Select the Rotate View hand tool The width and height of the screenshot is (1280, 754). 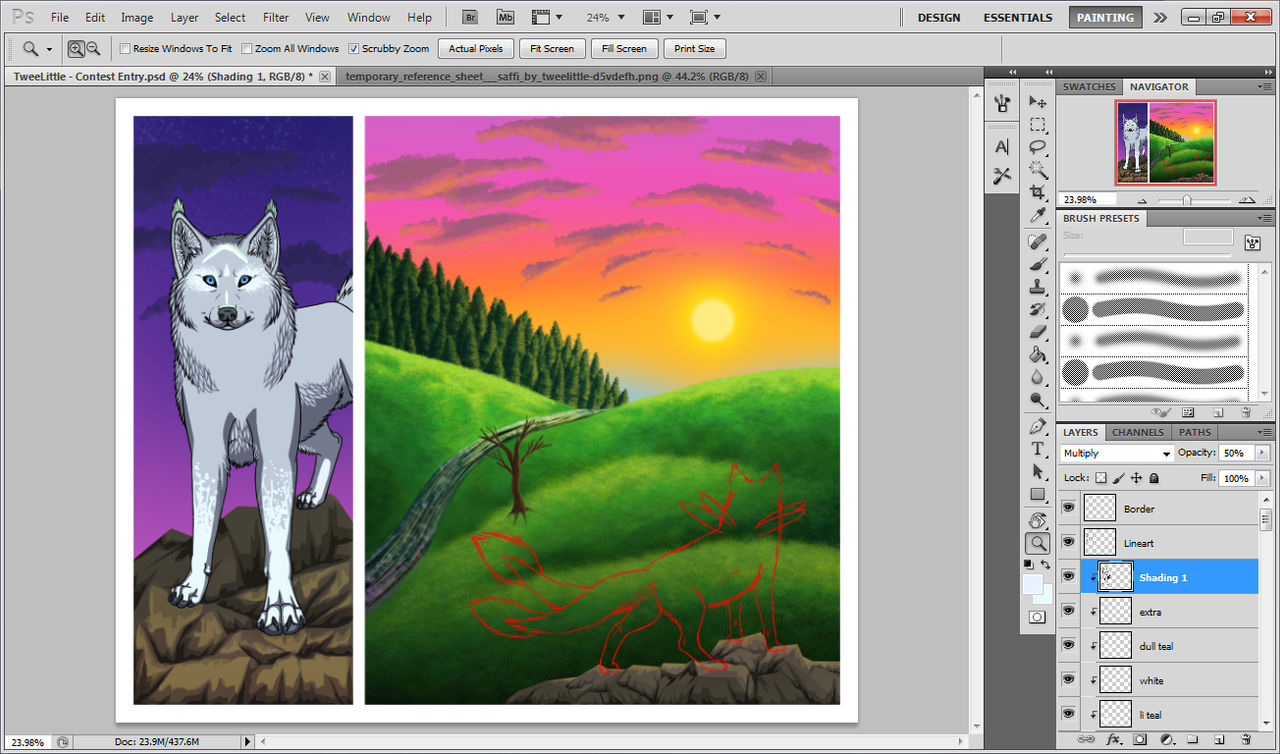1038,520
